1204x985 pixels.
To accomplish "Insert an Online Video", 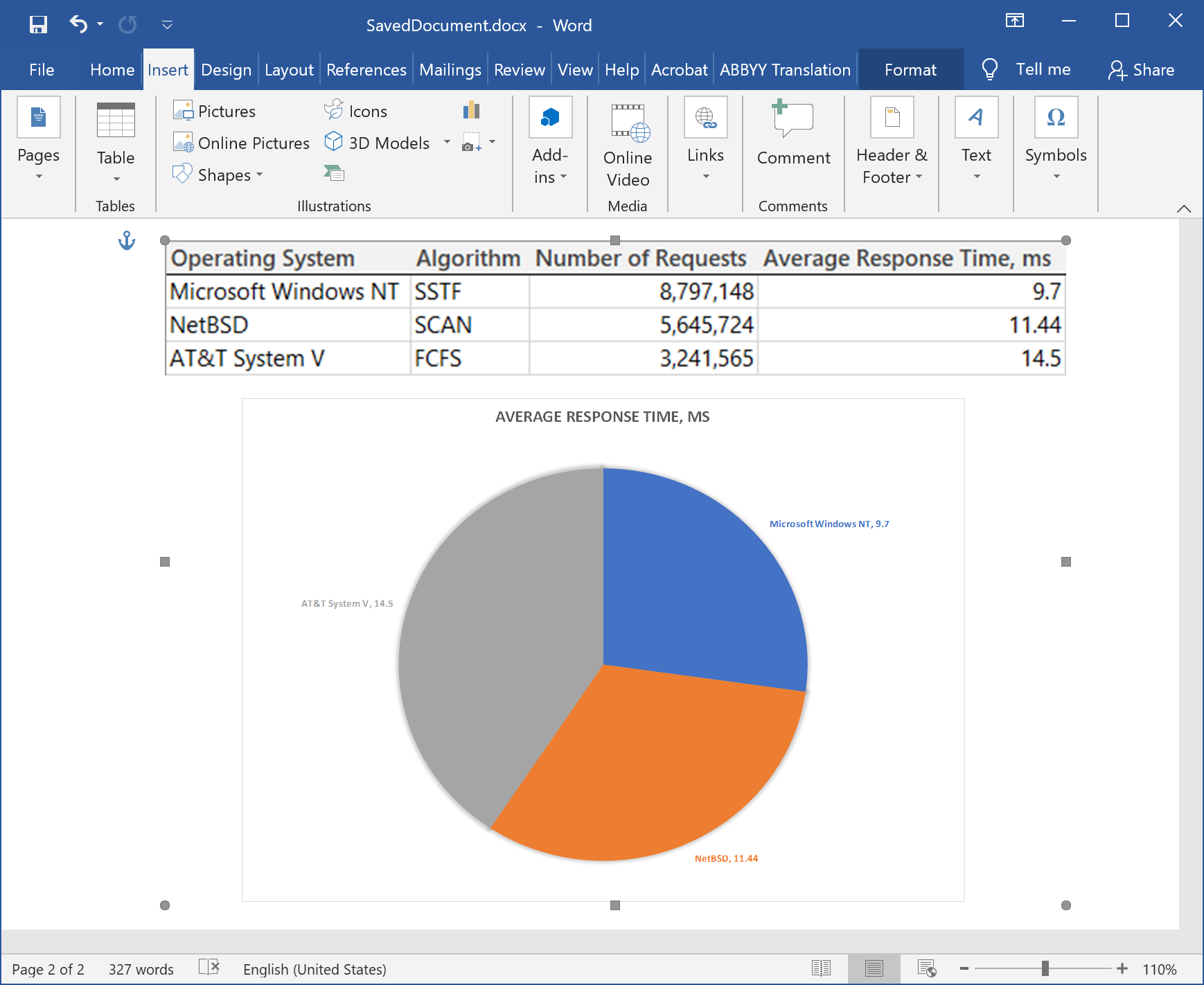I will tap(627, 147).
